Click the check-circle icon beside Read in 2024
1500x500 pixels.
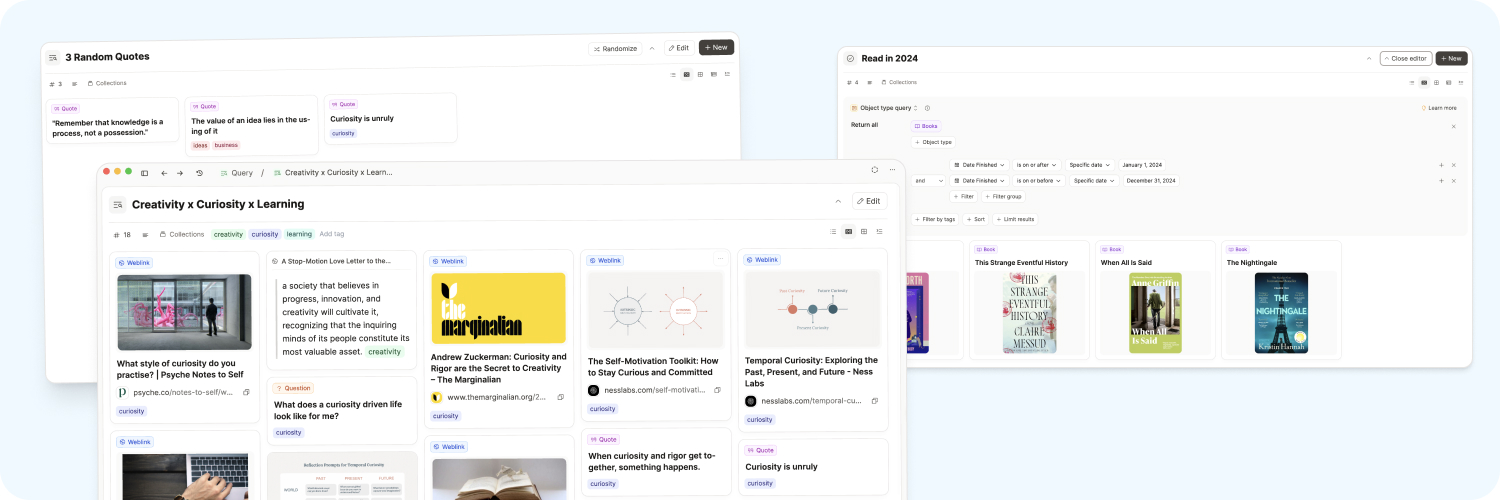pos(851,58)
